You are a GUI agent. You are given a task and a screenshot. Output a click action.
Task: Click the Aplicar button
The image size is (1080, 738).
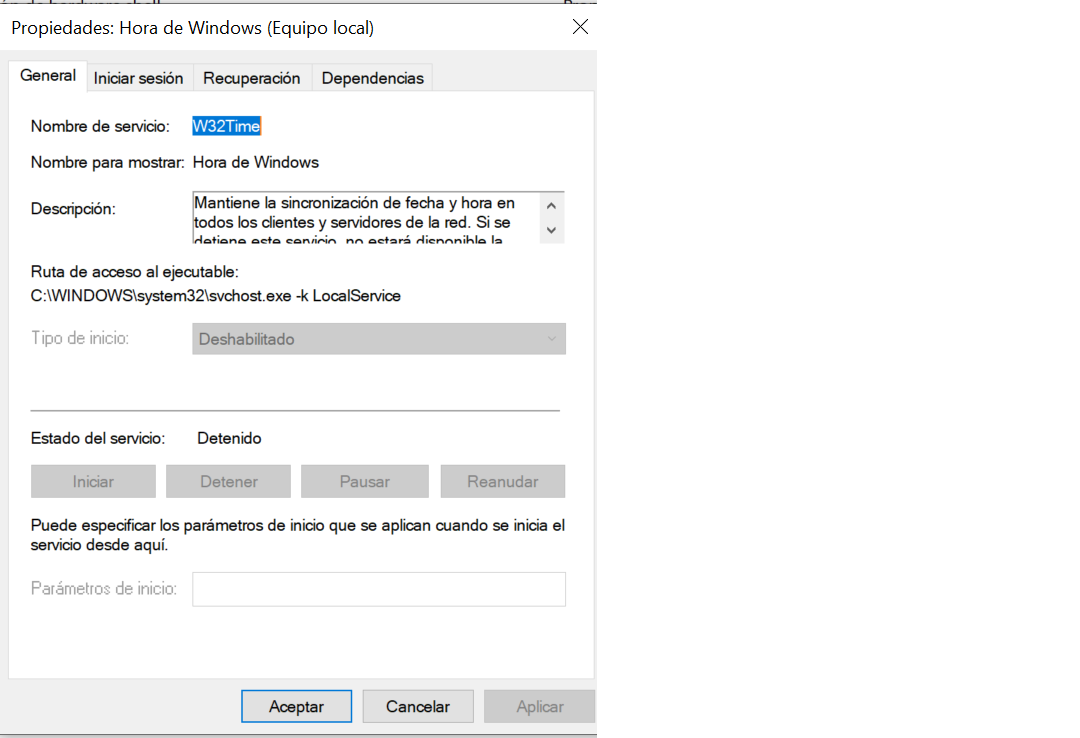(x=540, y=706)
